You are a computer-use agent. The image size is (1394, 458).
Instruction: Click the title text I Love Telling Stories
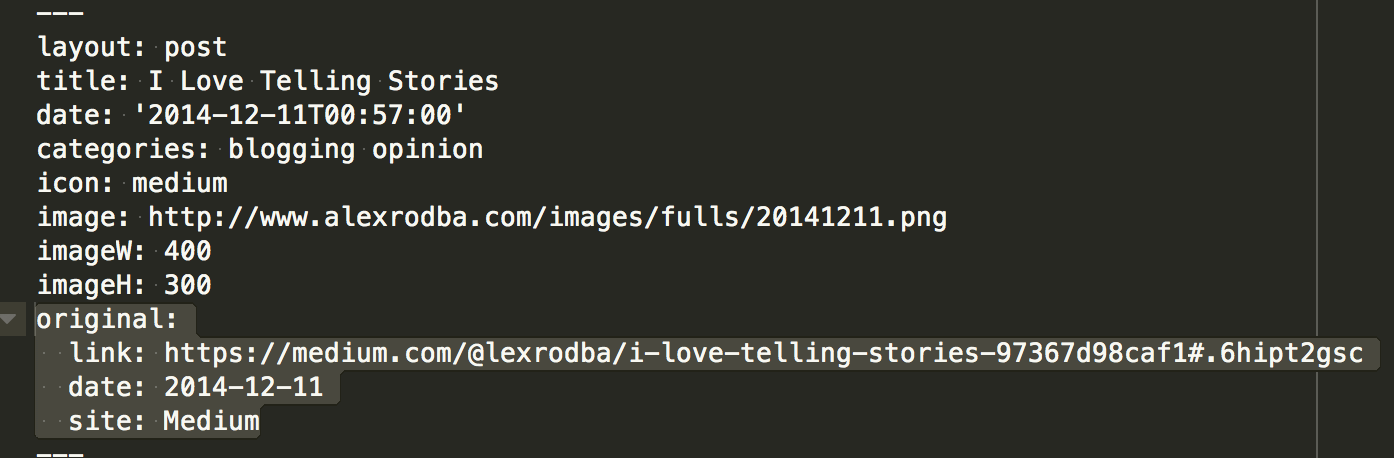(323, 81)
